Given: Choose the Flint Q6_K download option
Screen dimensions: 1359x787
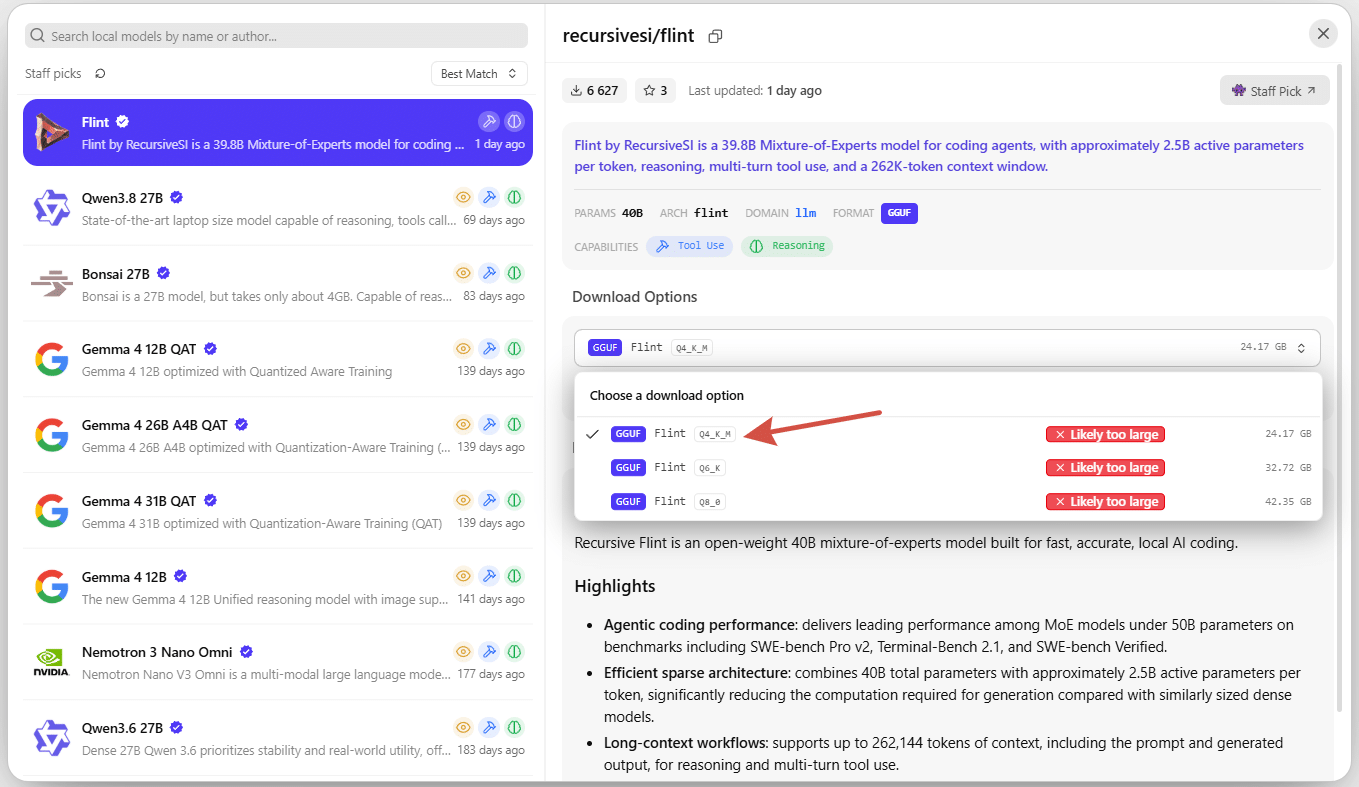Looking at the screenshot, I should click(948, 468).
